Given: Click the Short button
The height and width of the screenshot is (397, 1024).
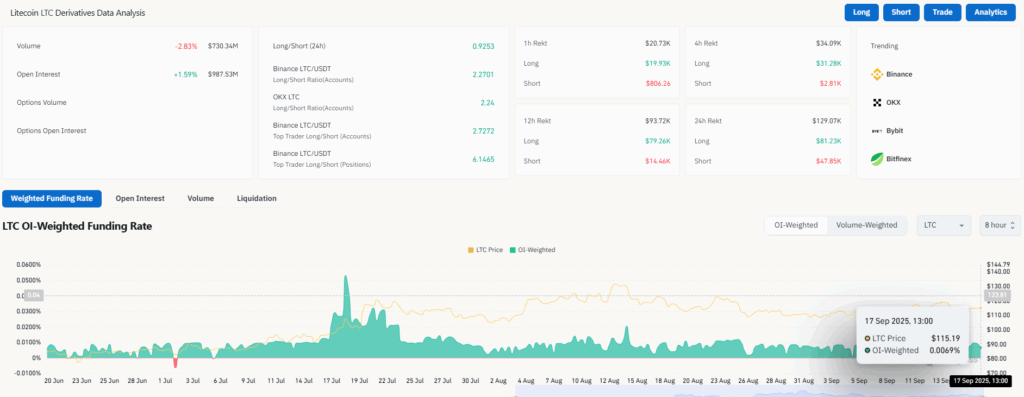Looking at the screenshot, I should click(901, 12).
